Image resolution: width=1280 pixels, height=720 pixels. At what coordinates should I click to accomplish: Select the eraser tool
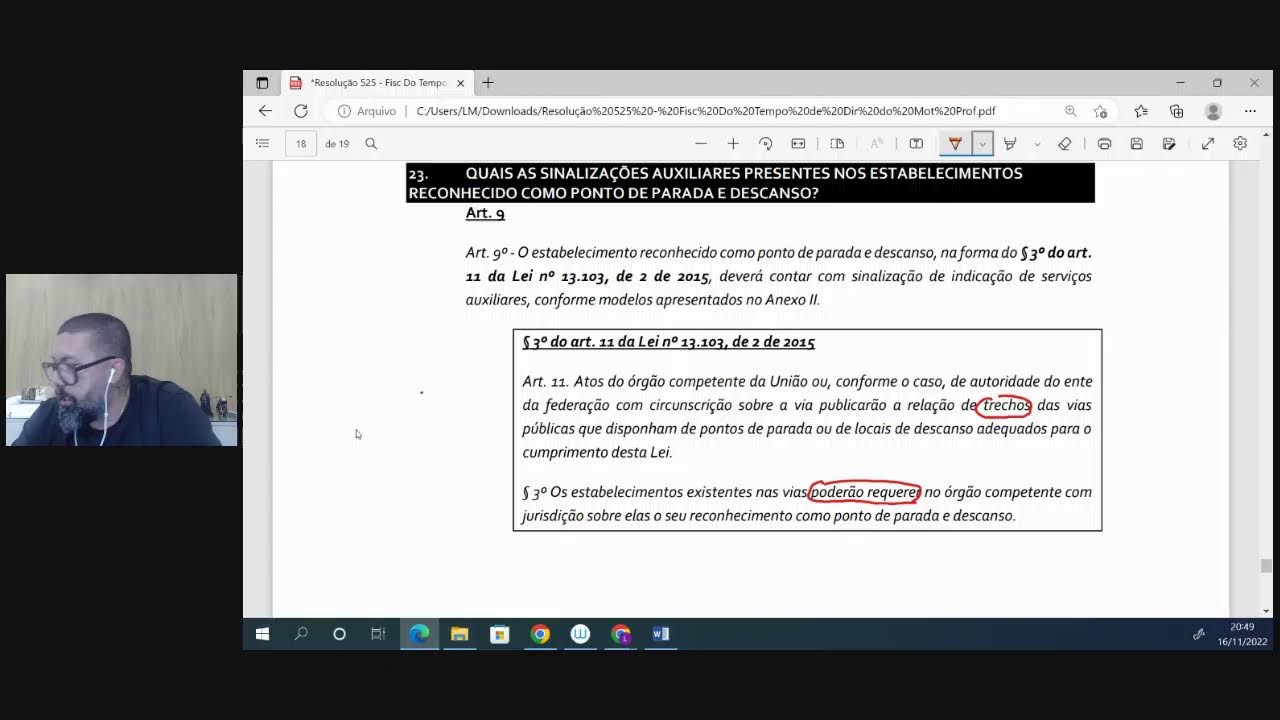click(x=1065, y=144)
